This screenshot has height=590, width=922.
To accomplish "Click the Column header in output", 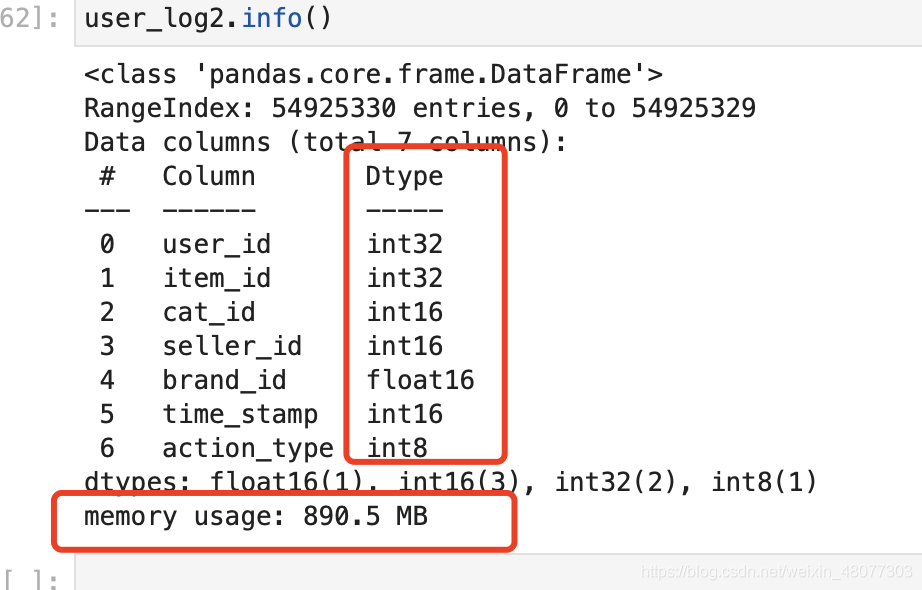I will (x=209, y=177).
